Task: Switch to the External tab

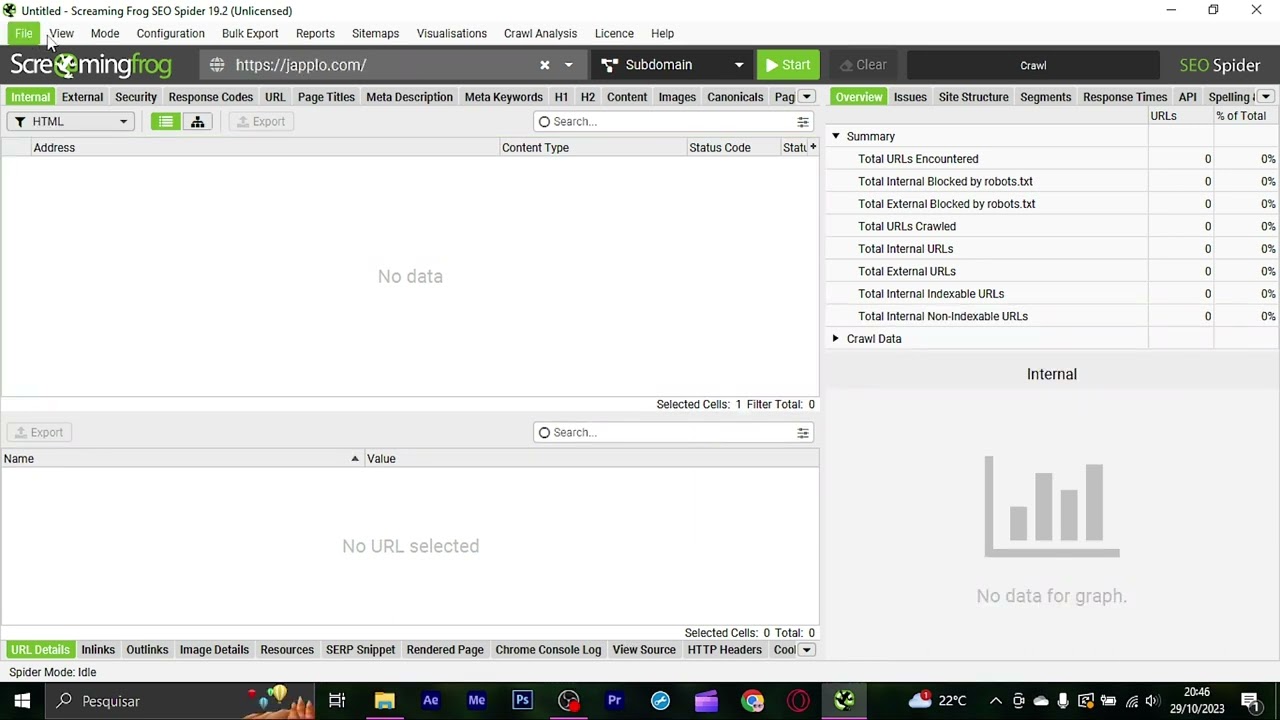Action: [x=82, y=97]
